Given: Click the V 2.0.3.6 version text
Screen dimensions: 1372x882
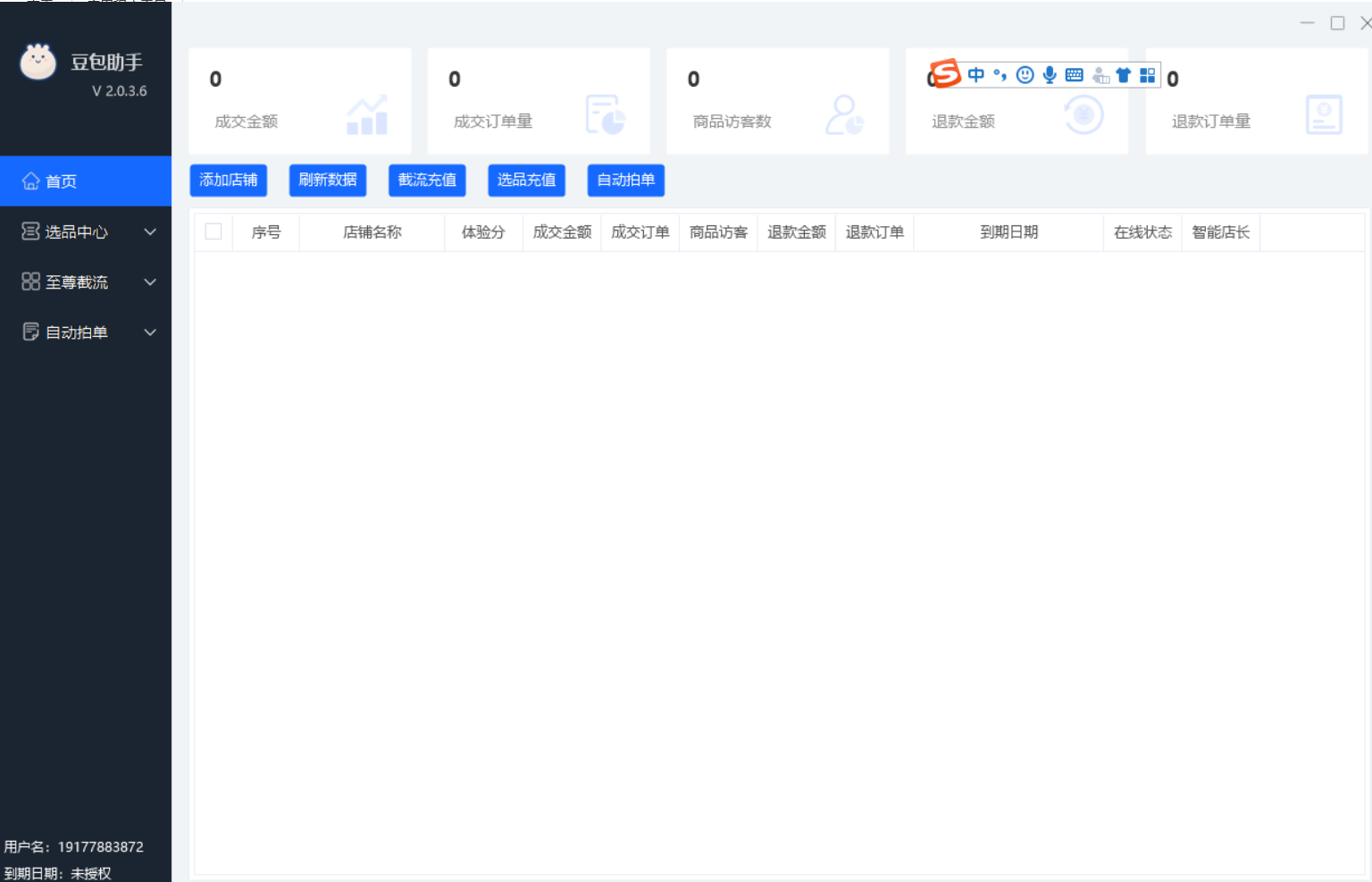Looking at the screenshot, I should coord(120,91).
